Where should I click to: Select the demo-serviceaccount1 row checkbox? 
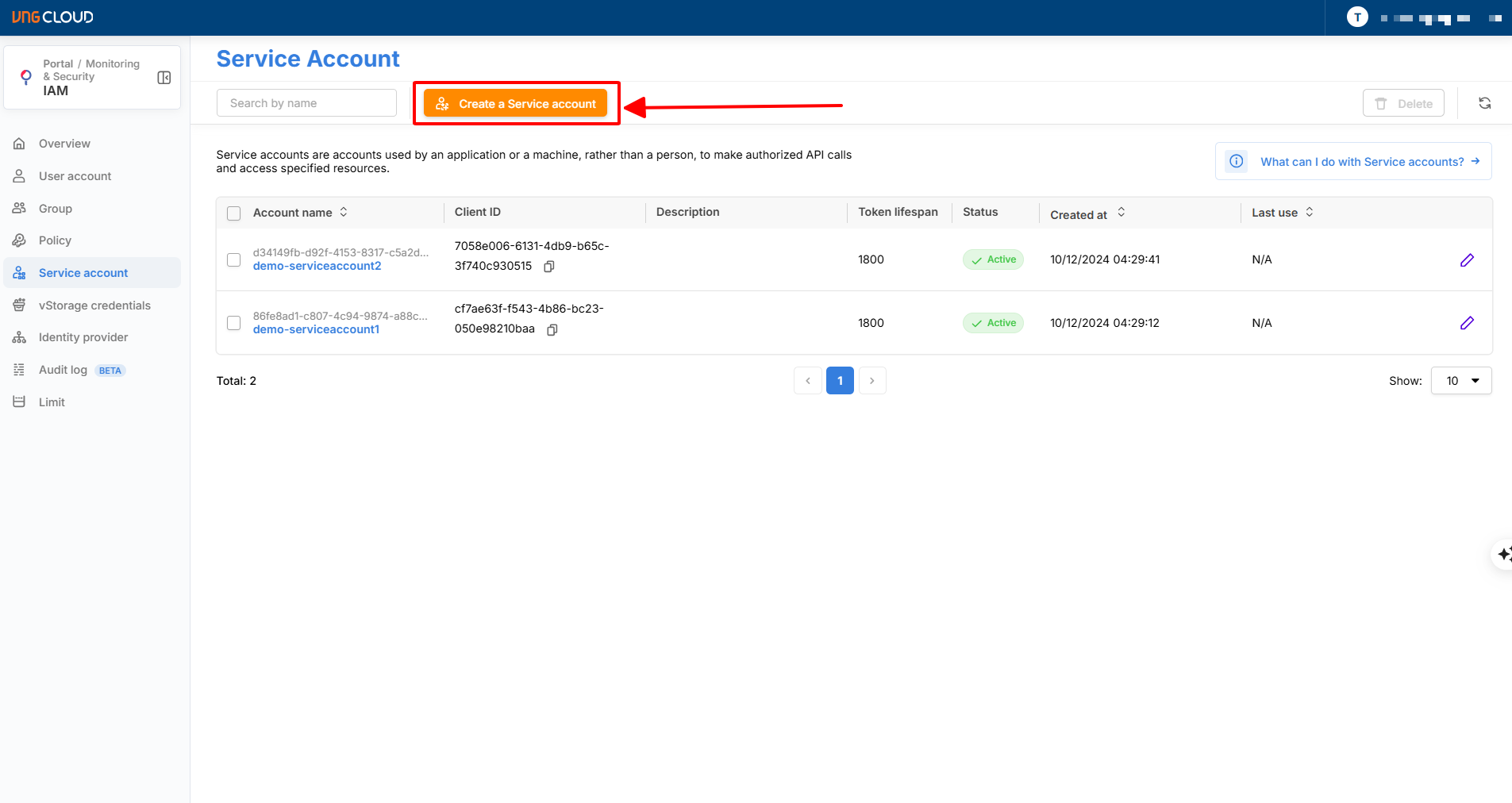233,323
